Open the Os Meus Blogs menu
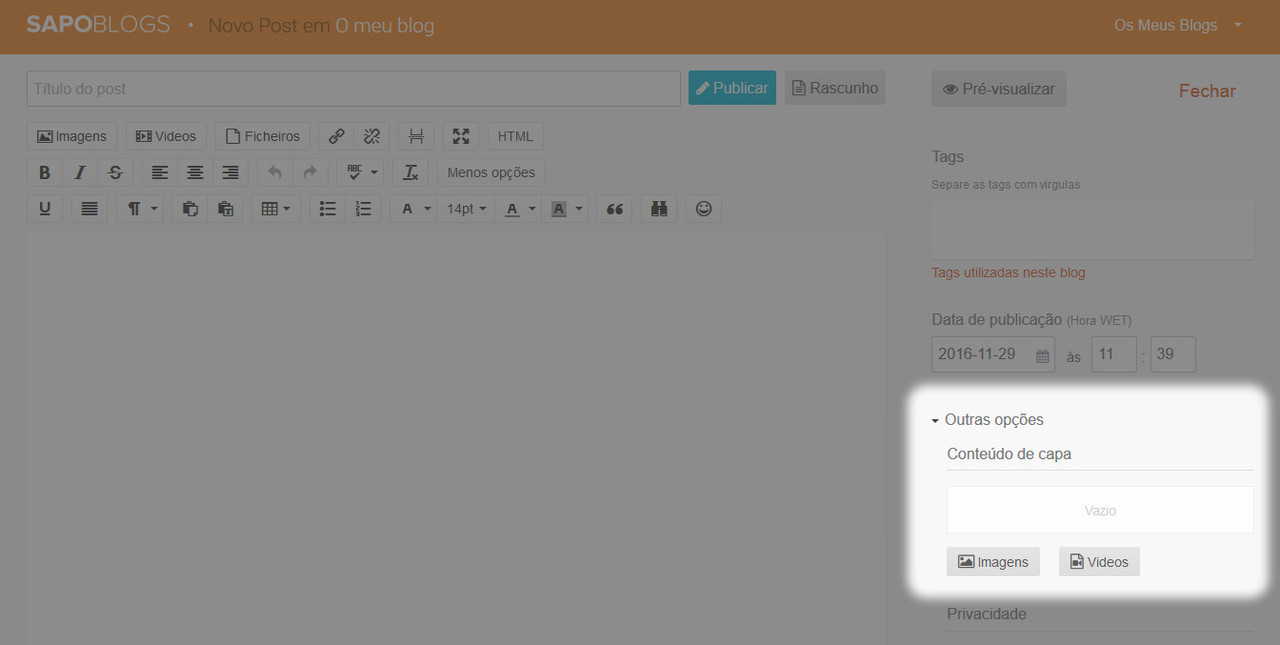Image resolution: width=1280 pixels, height=645 pixels. 1177,25
